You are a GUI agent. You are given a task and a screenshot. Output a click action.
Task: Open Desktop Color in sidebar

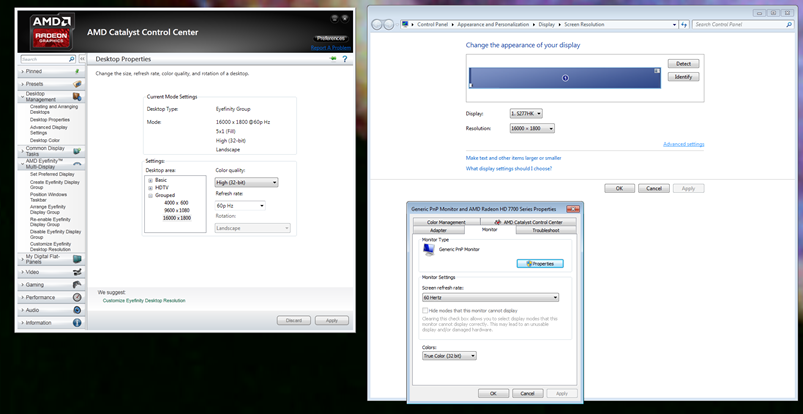click(45, 140)
